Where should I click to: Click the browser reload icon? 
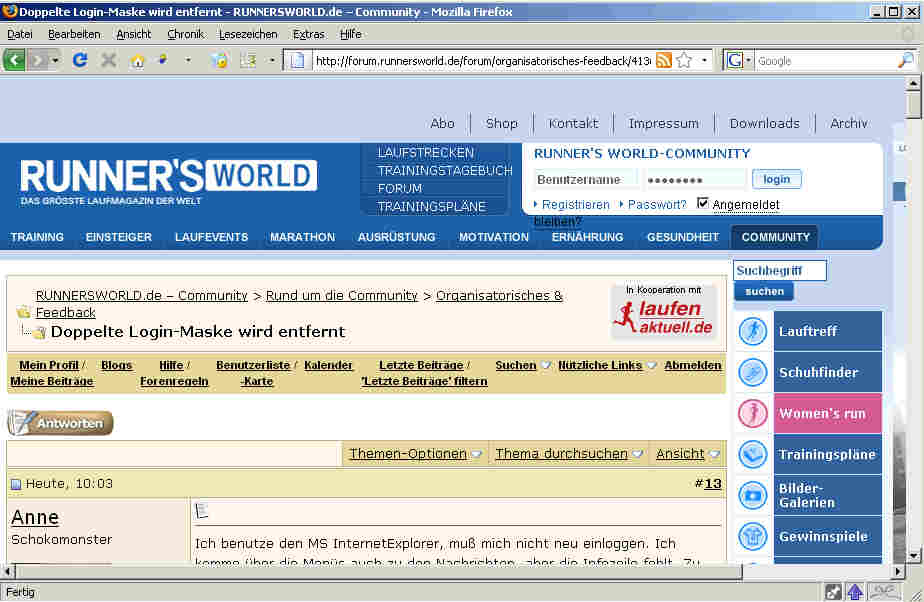80,60
